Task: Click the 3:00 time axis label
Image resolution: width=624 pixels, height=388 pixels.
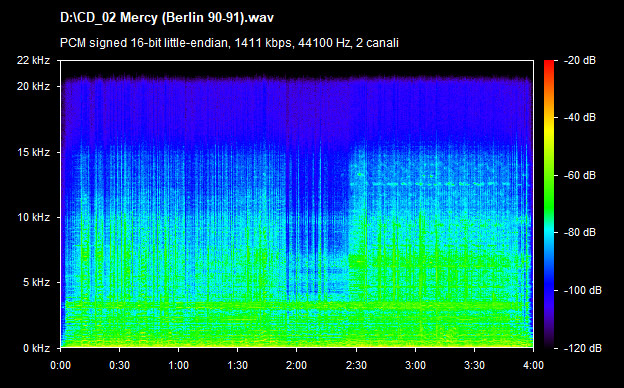Action: click(415, 365)
